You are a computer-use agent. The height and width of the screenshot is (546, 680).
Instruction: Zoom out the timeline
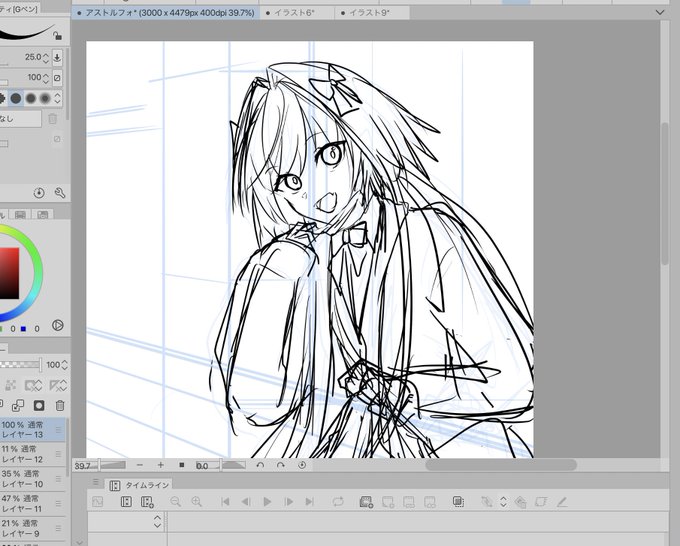176,502
